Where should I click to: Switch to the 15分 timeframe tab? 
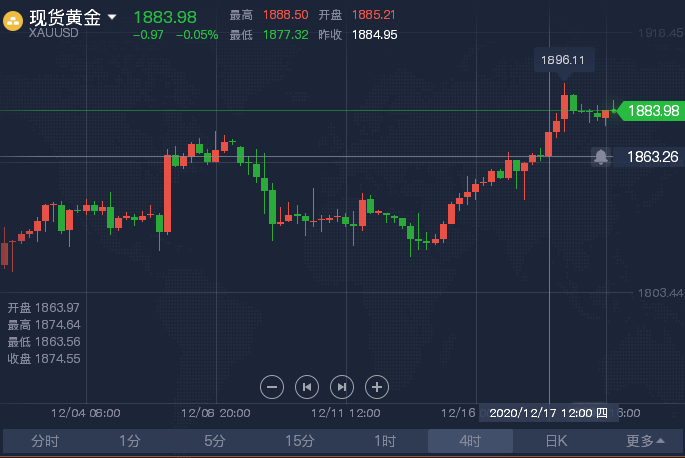300,441
